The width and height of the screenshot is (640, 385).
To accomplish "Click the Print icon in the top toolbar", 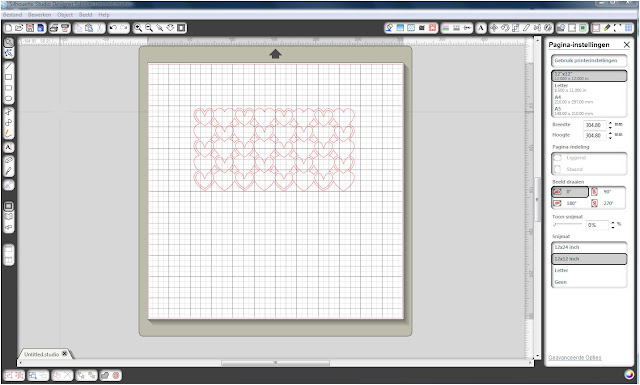I will [x=54, y=28].
